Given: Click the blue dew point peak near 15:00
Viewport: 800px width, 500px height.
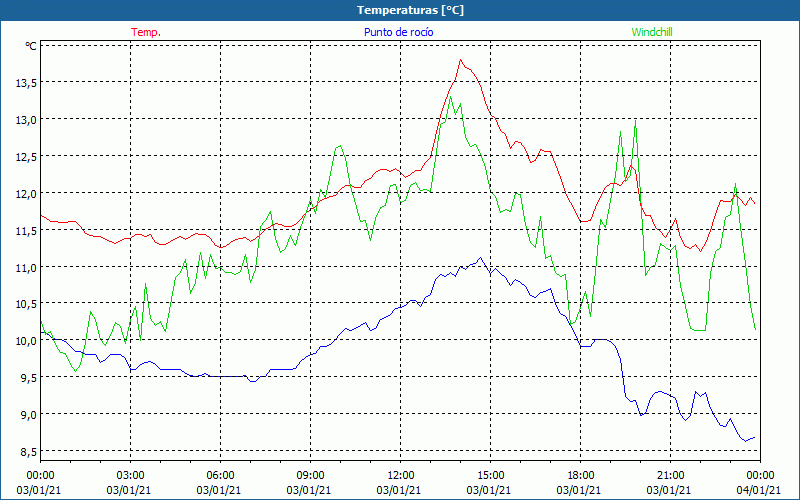Looking at the screenshot, I should 480,258.
